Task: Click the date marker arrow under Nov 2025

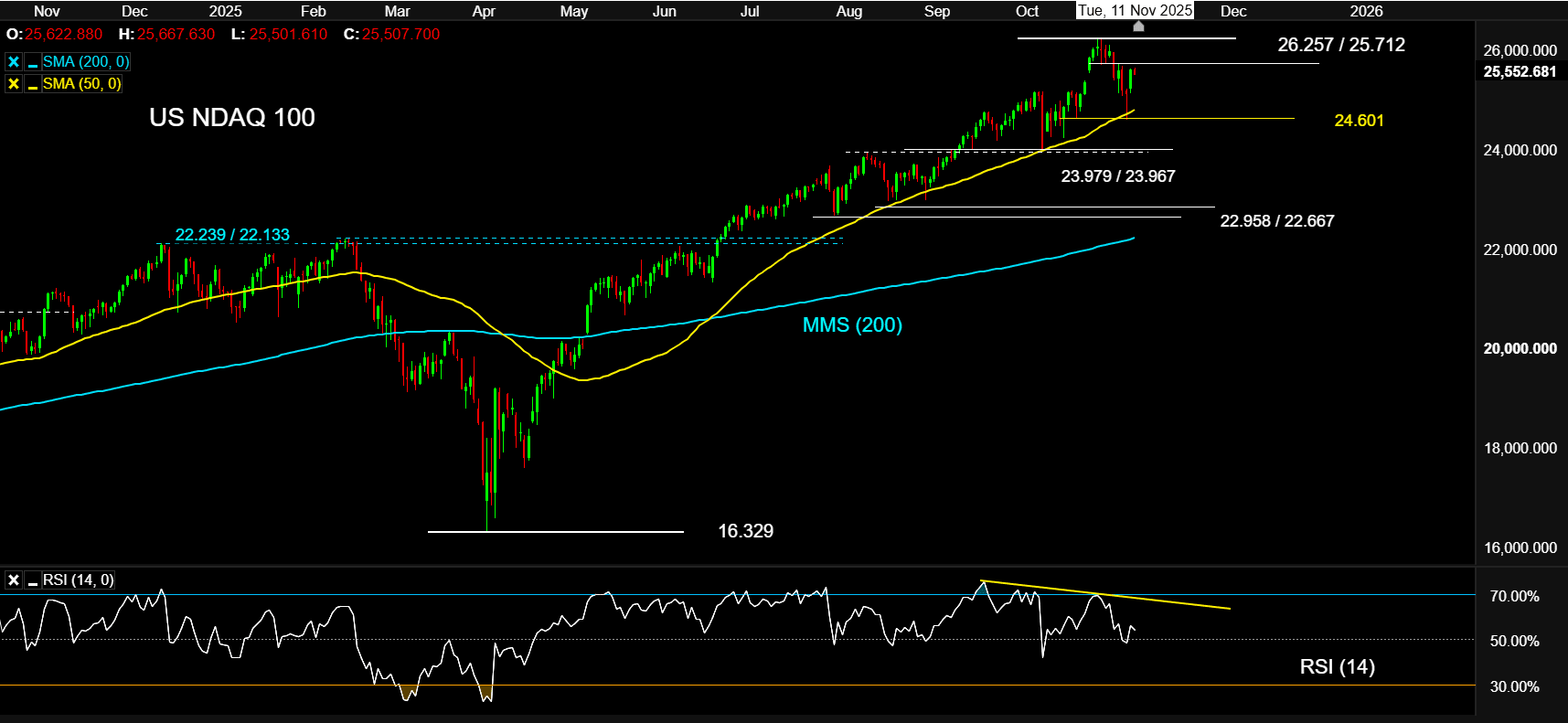Action: [x=1138, y=27]
